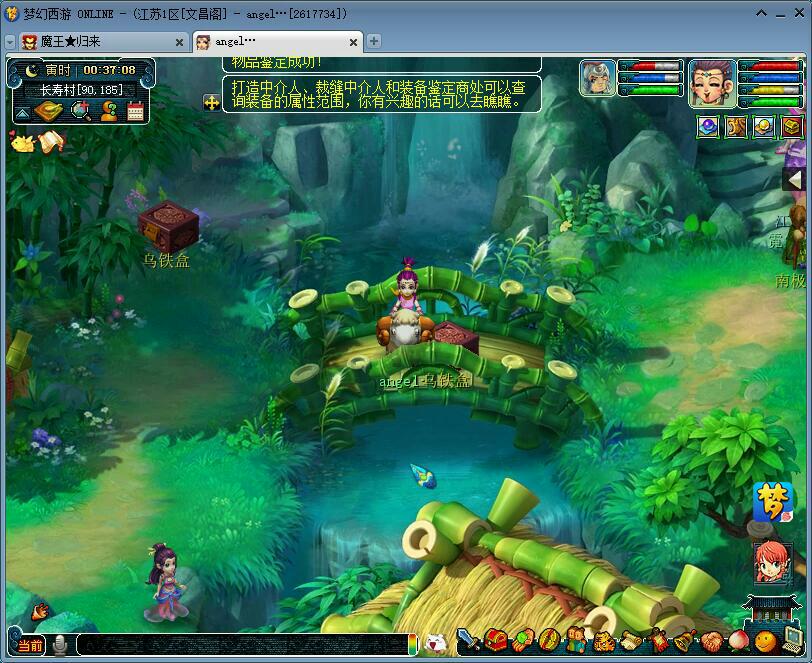Click the hand holding green gem icon
Screen dimensions: 812x663
pyautogui.click(x=523, y=641)
